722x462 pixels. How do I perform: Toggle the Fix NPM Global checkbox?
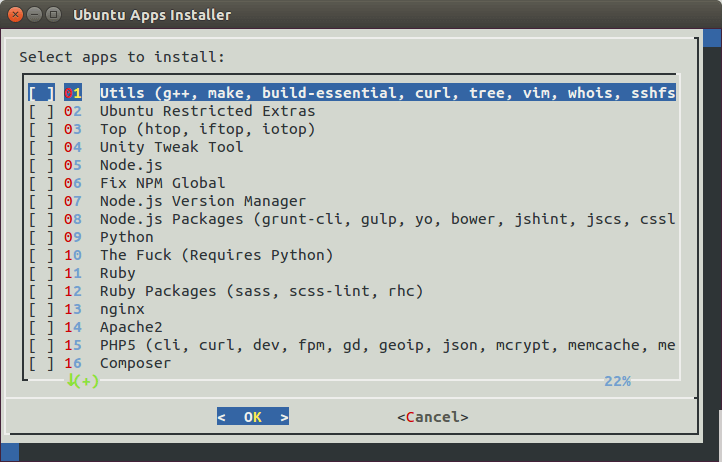coord(41,183)
